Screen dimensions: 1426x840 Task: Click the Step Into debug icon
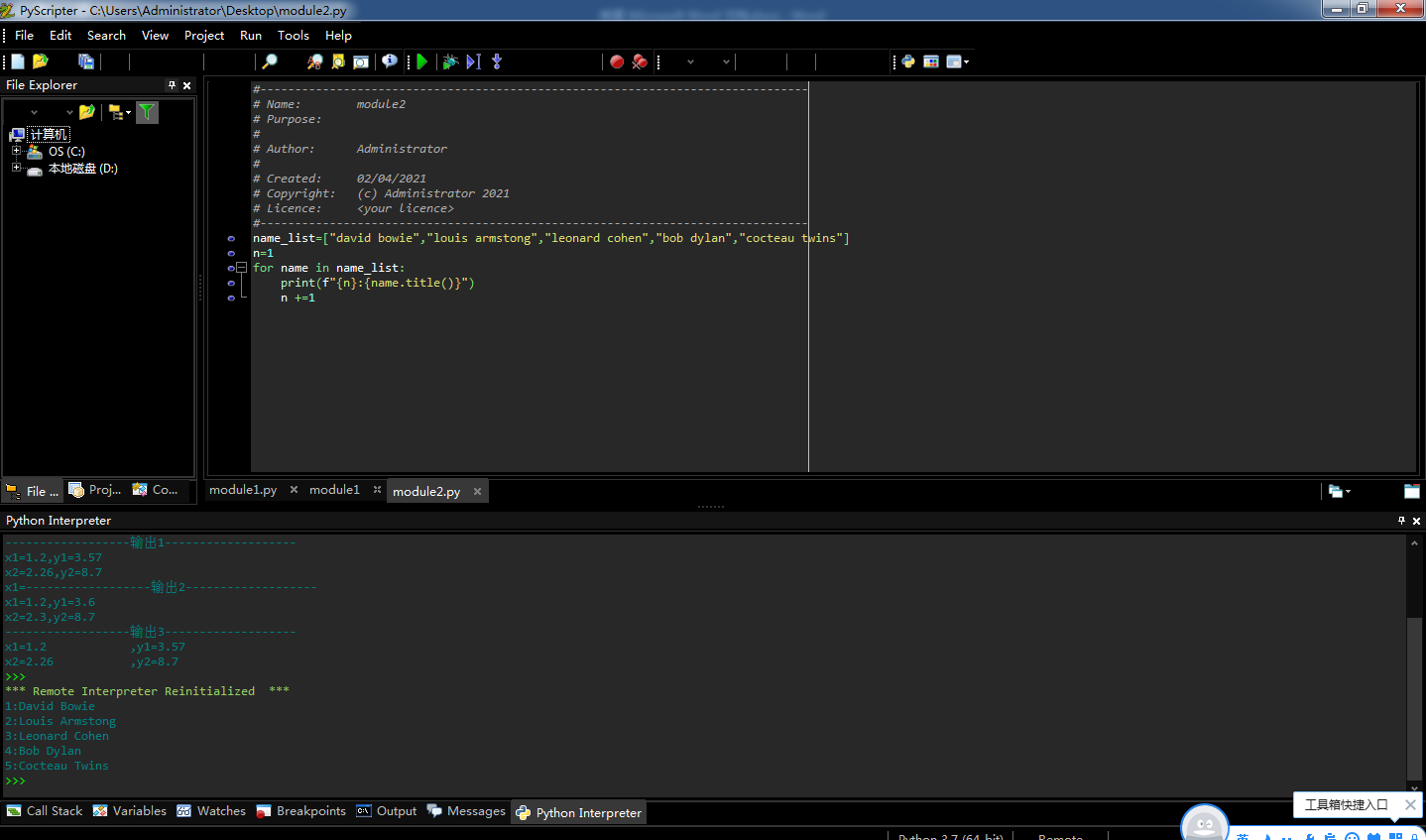click(497, 61)
